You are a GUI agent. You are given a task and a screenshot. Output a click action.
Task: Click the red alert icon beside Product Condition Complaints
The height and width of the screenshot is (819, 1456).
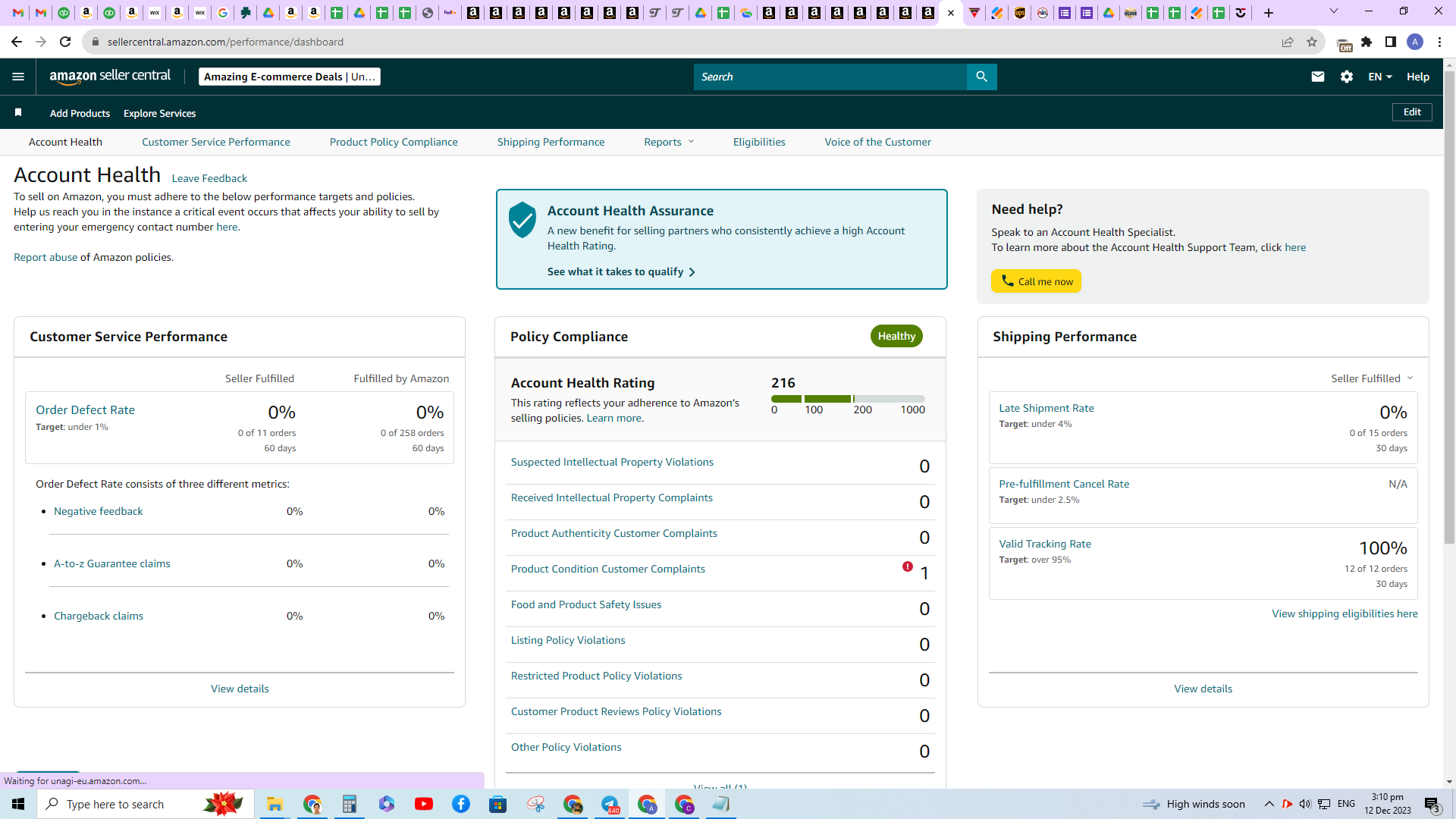[908, 566]
